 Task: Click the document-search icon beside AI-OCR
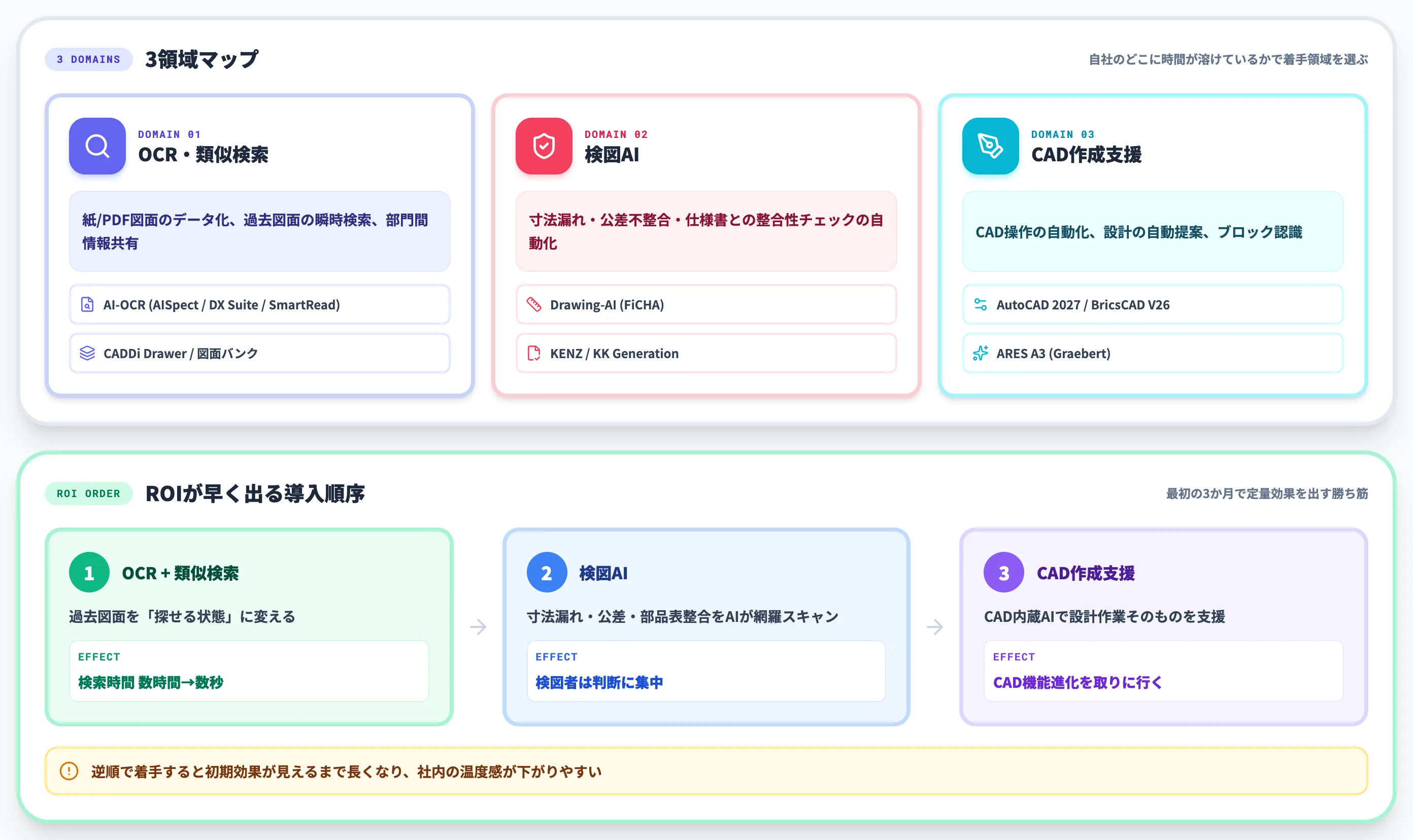click(87, 304)
